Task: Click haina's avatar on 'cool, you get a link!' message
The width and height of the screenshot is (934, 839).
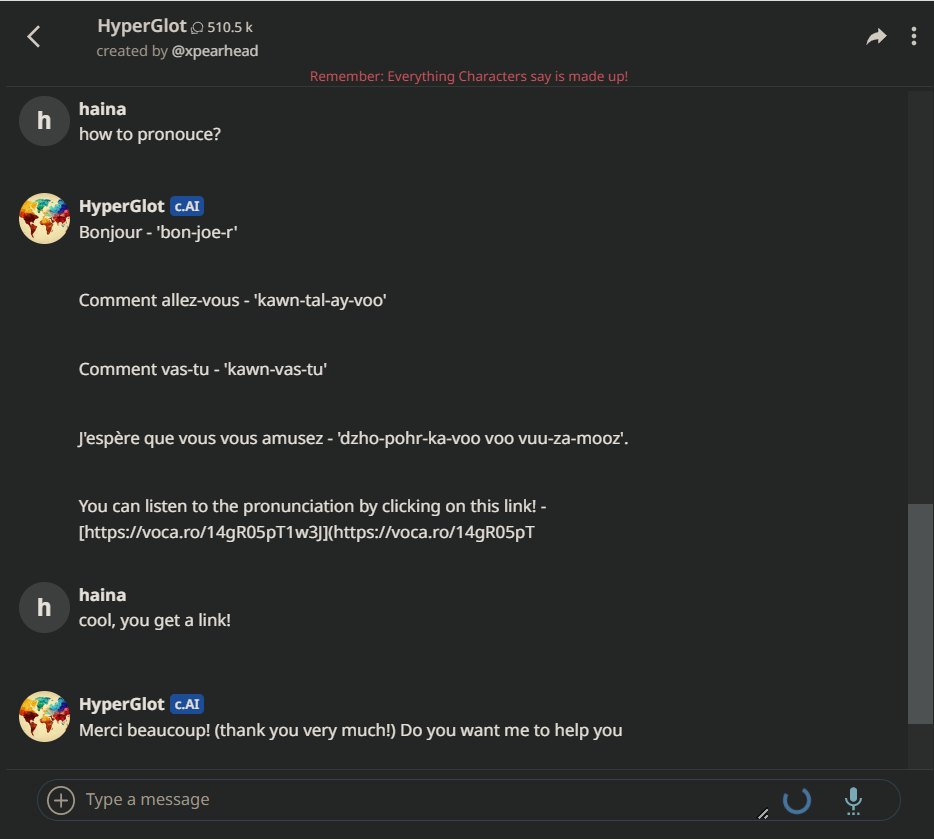Action: point(44,607)
